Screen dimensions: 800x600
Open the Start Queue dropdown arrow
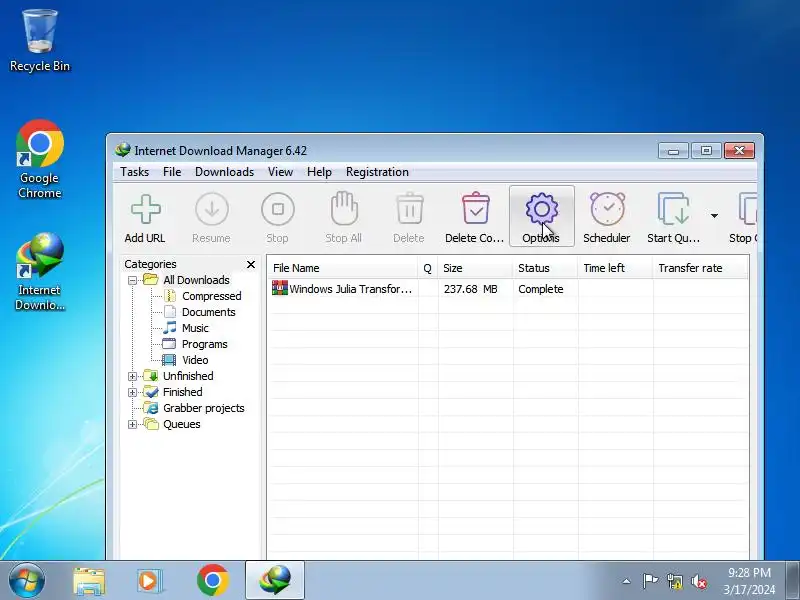click(714, 215)
